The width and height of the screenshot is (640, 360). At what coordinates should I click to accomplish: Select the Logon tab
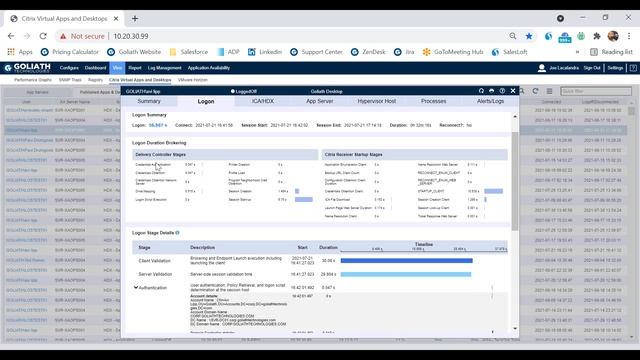[206, 101]
